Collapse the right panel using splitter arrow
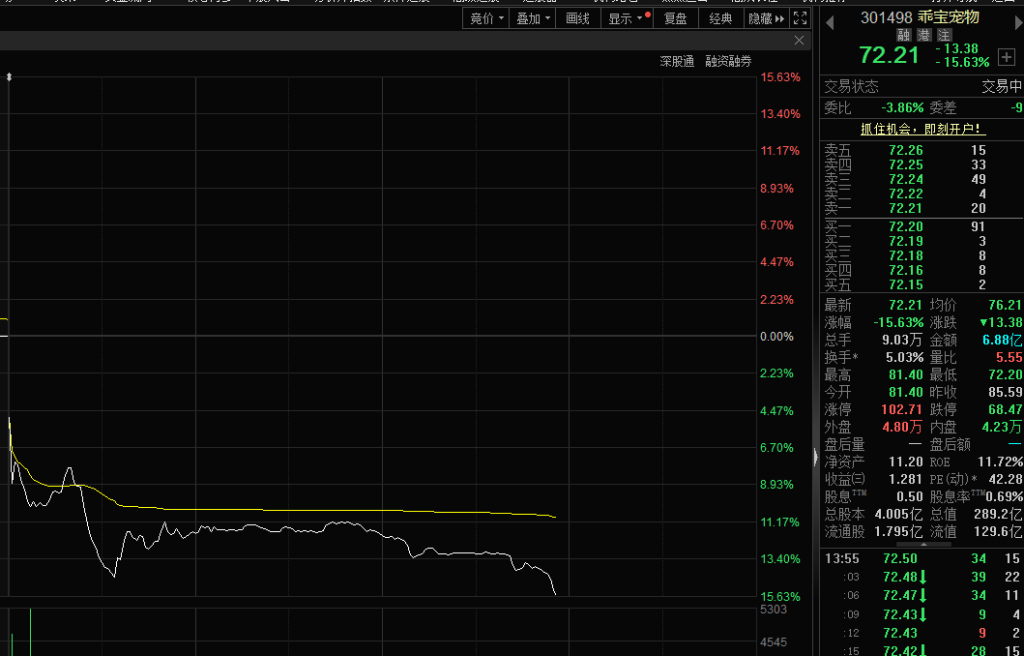 point(817,458)
